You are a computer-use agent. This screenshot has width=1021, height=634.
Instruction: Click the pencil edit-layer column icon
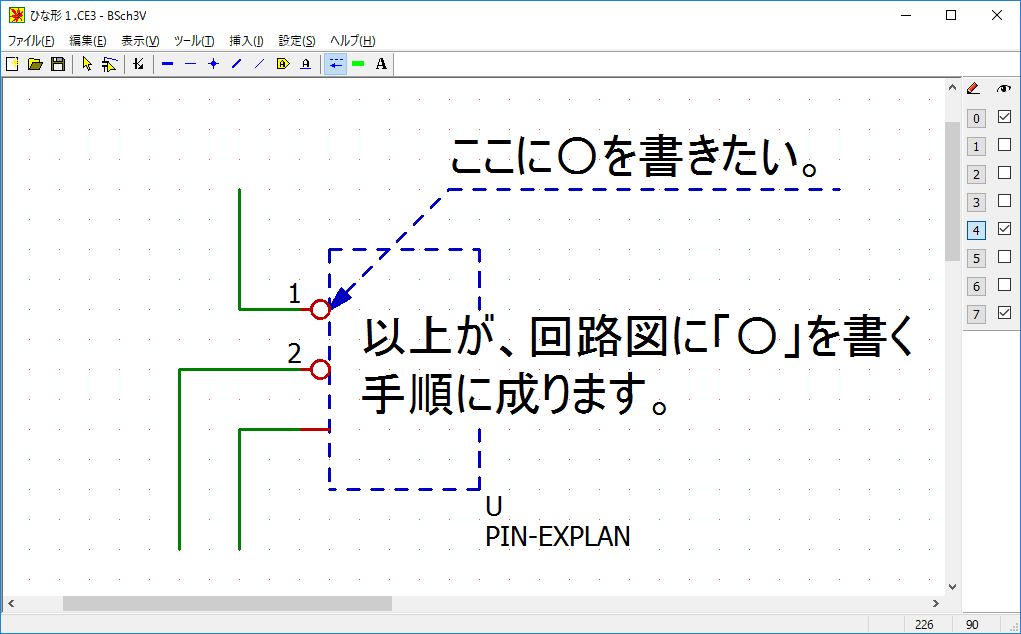pyautogui.click(x=973, y=89)
